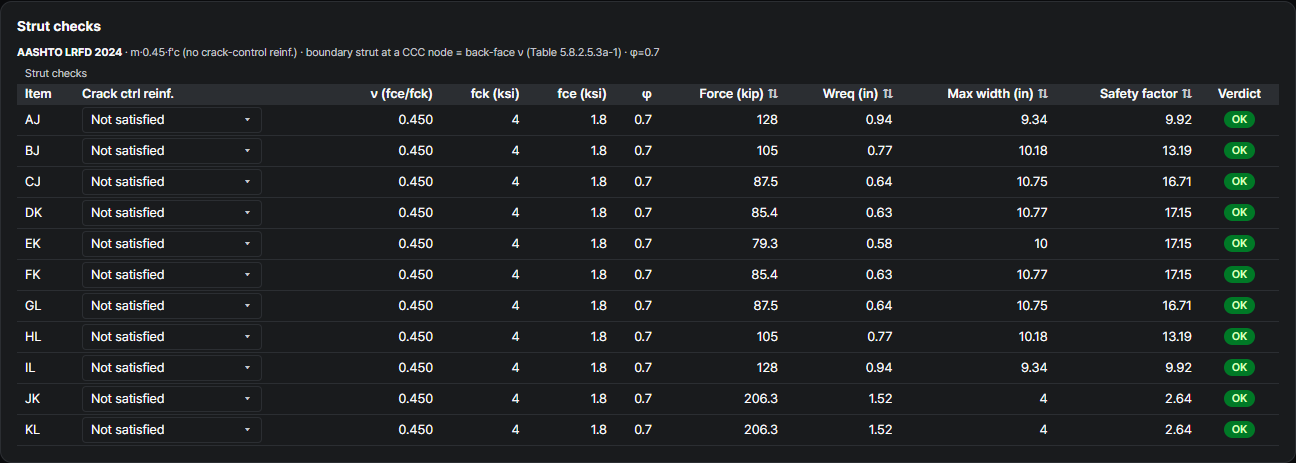
Task: Click the OK verdict badge for EK
Action: click(1239, 244)
